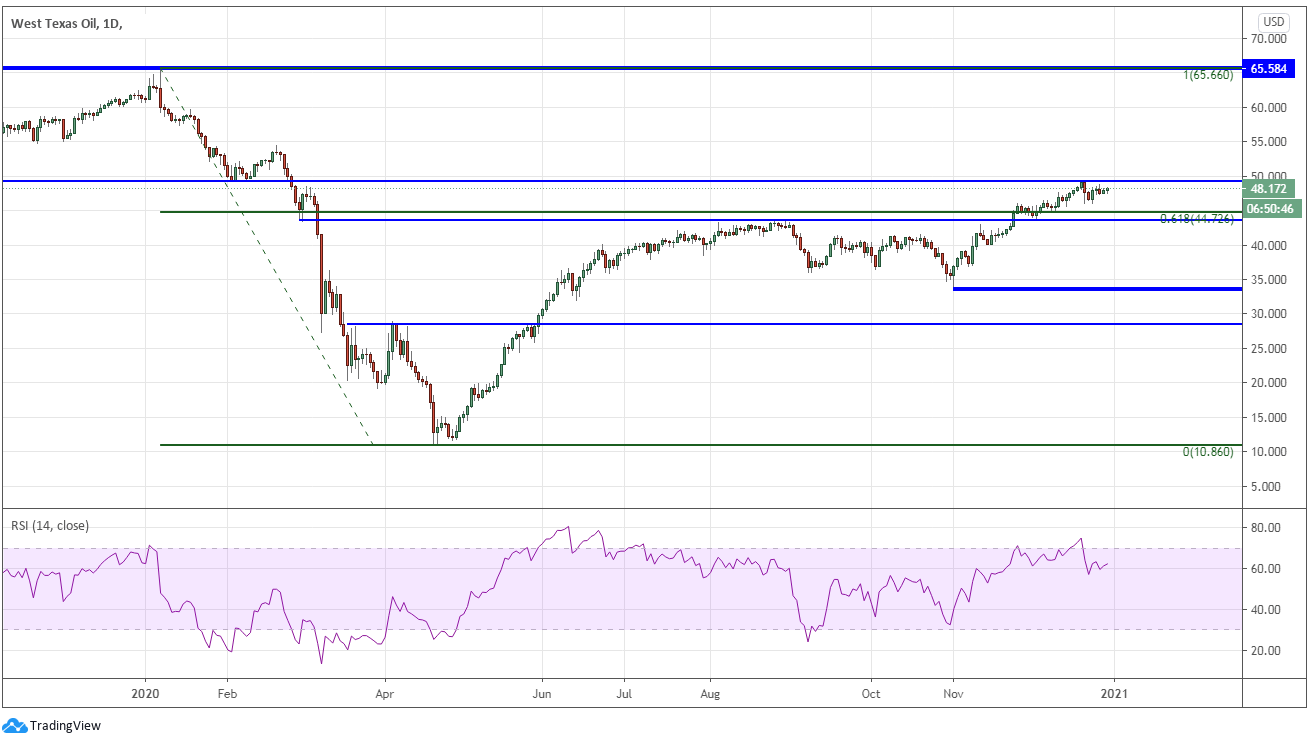This screenshot has height=744, width=1313.
Task: Select the thick blue line at 65.584
Action: [x=620, y=67]
